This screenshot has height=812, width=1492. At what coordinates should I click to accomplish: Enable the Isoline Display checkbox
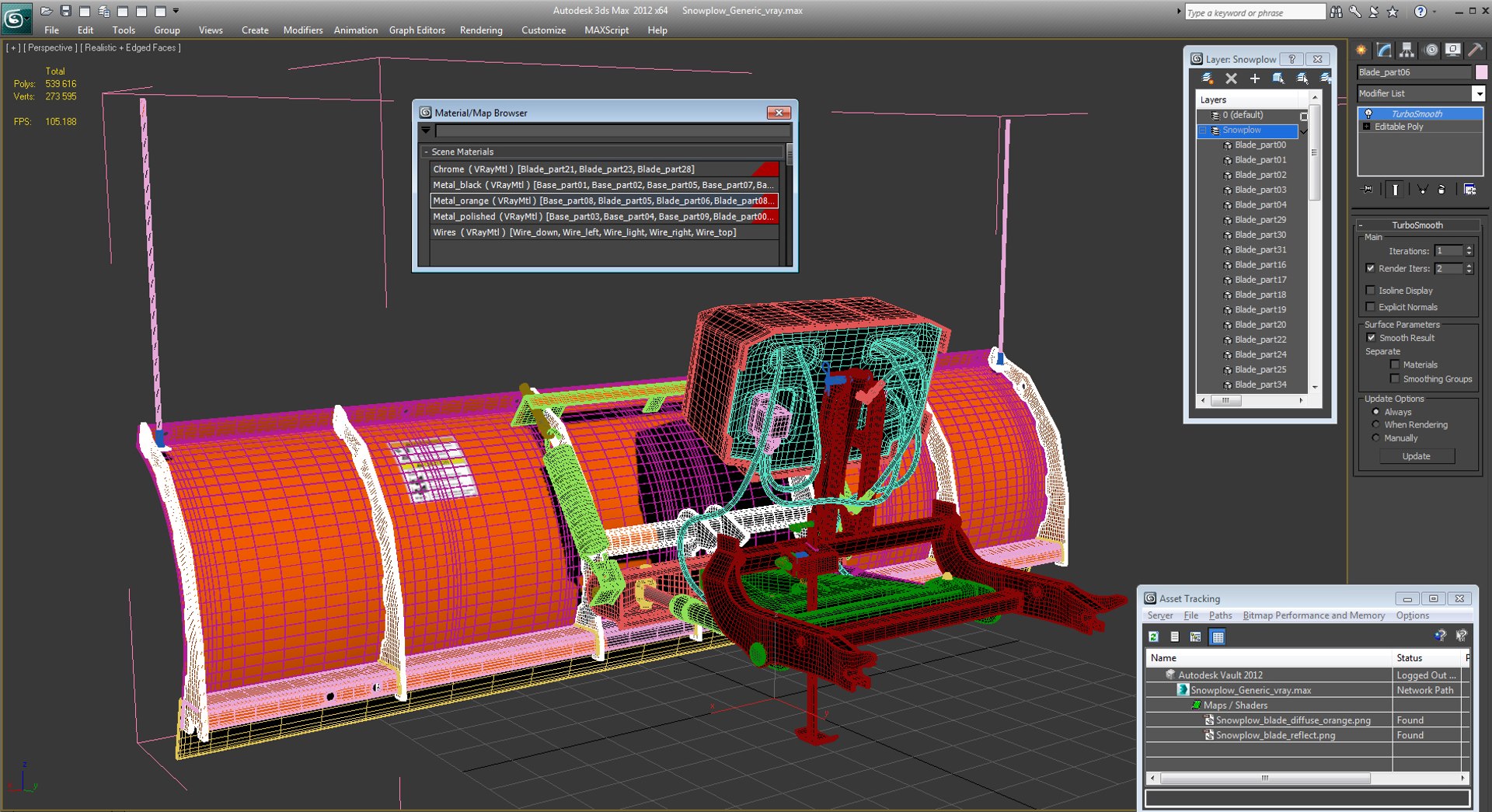pos(1371,291)
